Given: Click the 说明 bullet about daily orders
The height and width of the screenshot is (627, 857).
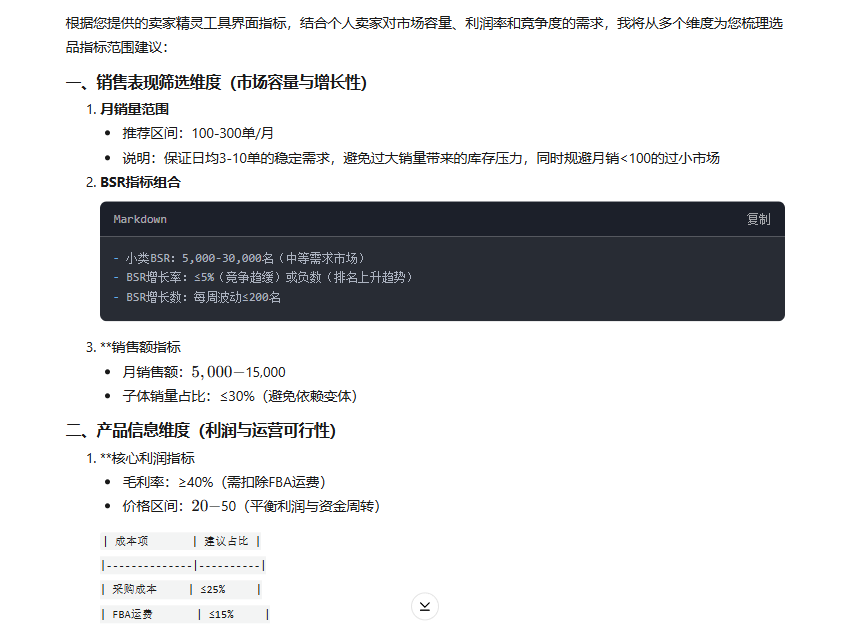Looking at the screenshot, I should tap(420, 158).
